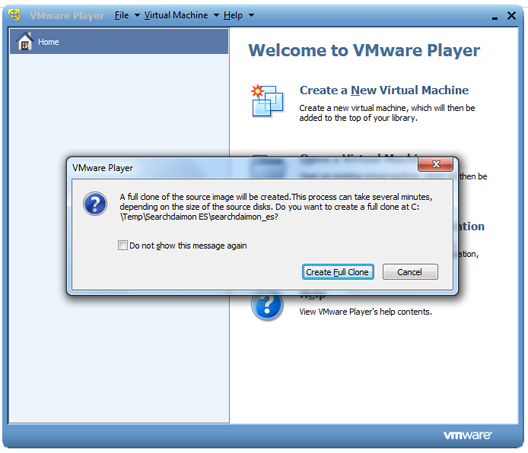The height and width of the screenshot is (453, 528).
Task: Click the VMware Player logo icon in title bar
Action: click(14, 15)
